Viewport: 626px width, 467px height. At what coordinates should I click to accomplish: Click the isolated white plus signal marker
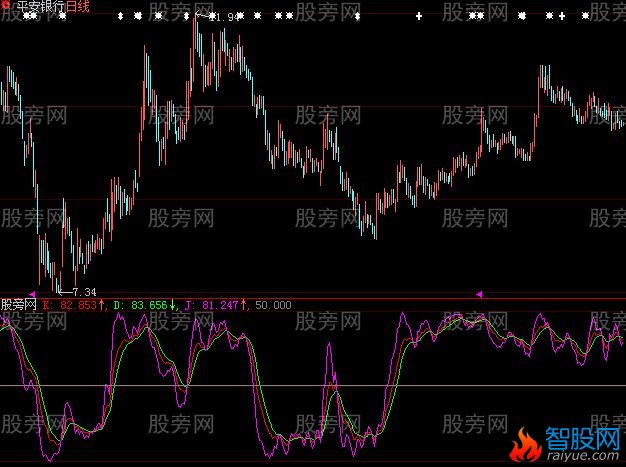419,16
